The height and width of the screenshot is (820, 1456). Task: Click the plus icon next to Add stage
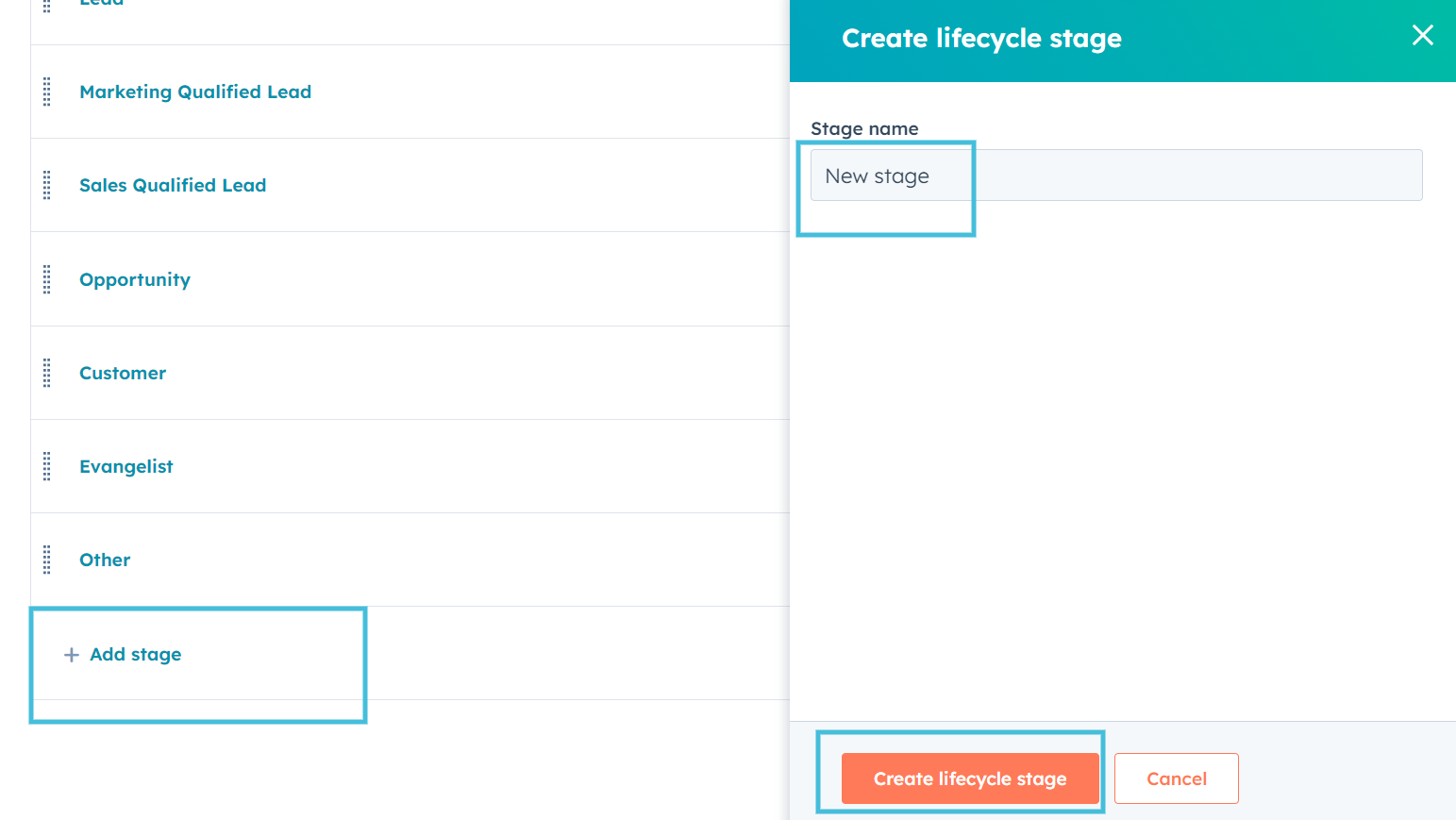(72, 654)
